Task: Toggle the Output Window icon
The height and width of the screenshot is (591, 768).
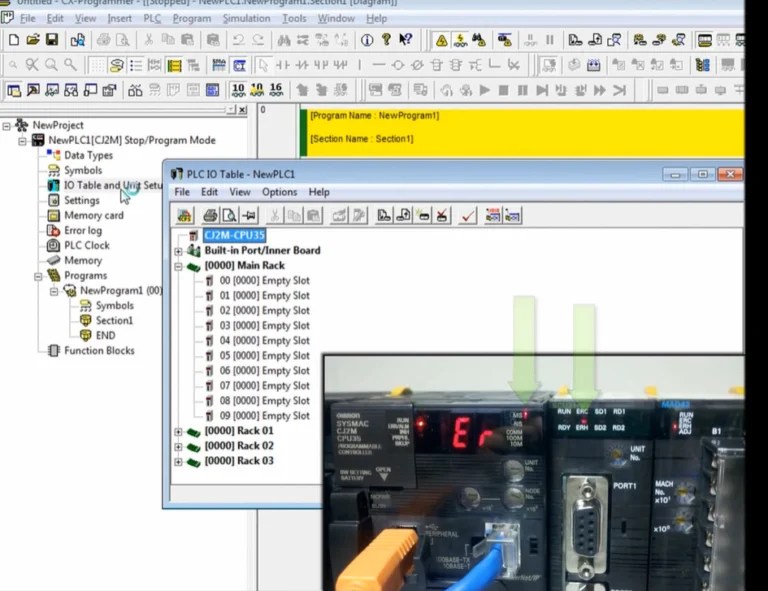Action: (x=33, y=90)
